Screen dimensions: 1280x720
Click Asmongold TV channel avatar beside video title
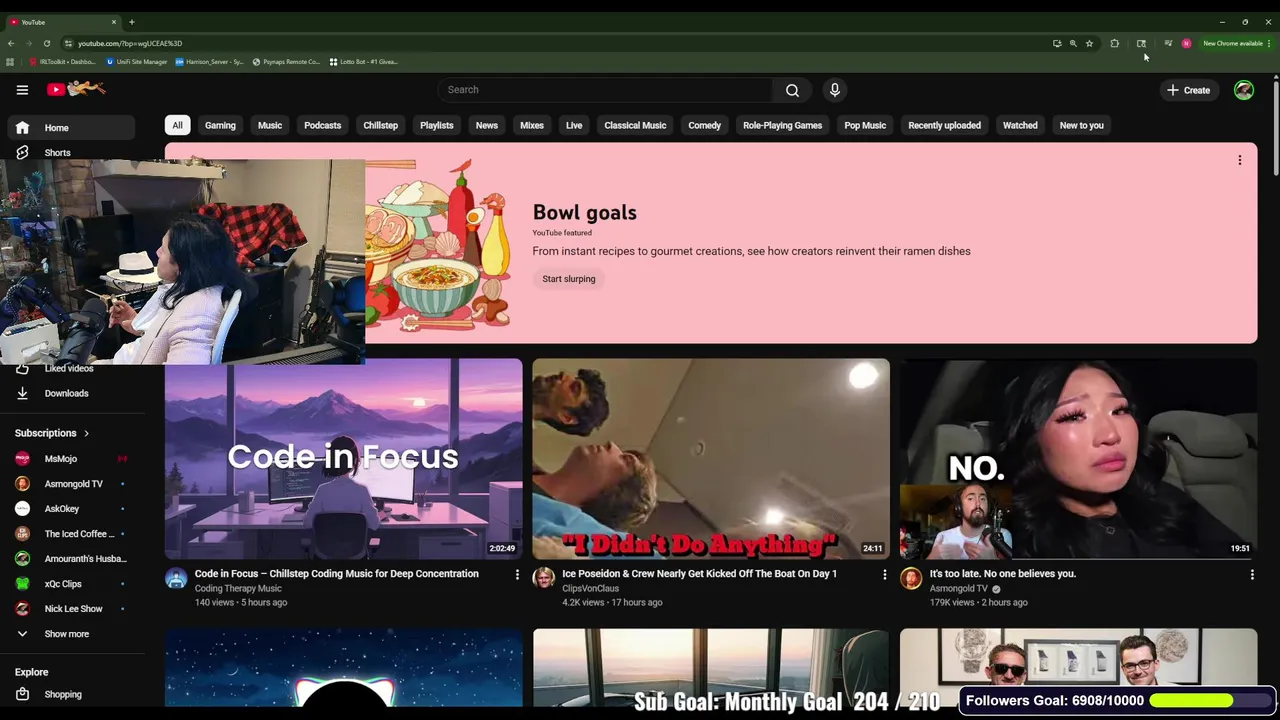tap(911, 578)
